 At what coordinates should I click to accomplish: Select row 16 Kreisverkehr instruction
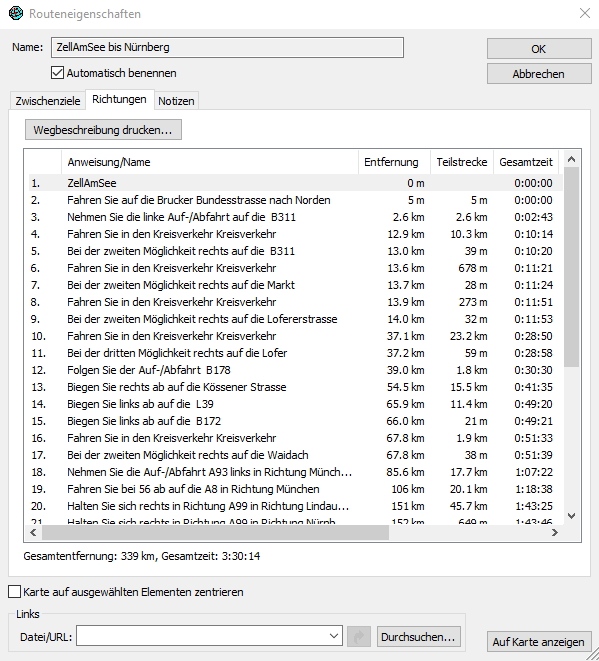(295, 438)
